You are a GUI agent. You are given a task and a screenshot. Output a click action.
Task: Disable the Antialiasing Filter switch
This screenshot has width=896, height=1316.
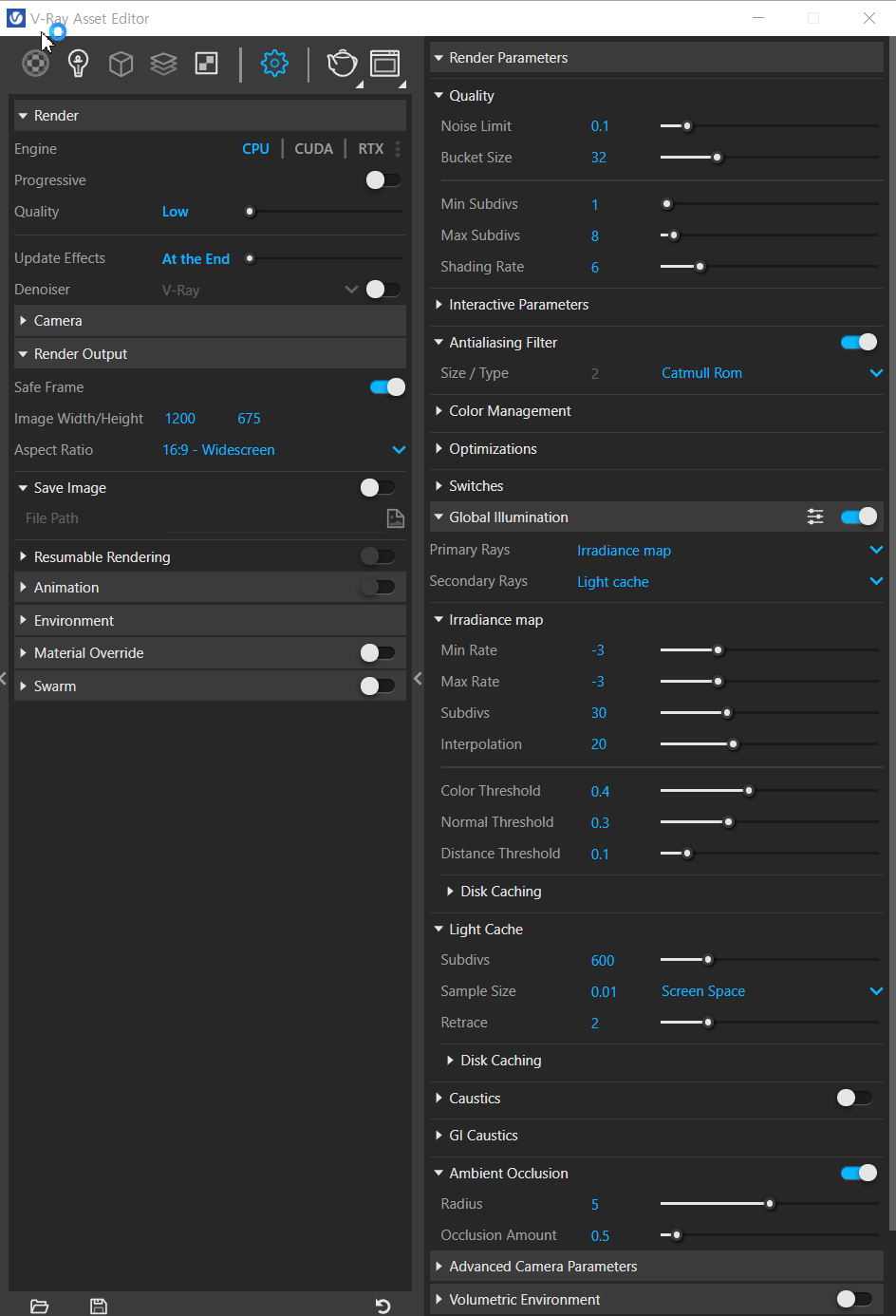coord(859,342)
